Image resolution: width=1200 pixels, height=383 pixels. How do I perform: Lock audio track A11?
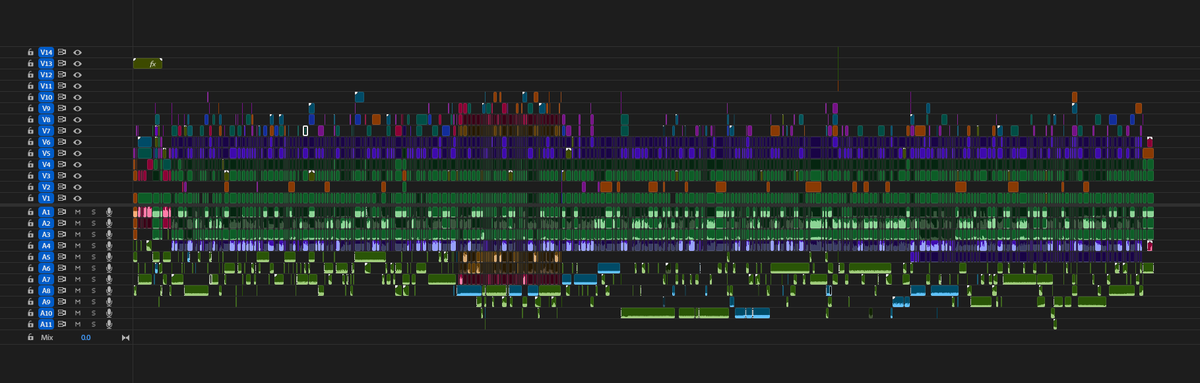(31, 324)
